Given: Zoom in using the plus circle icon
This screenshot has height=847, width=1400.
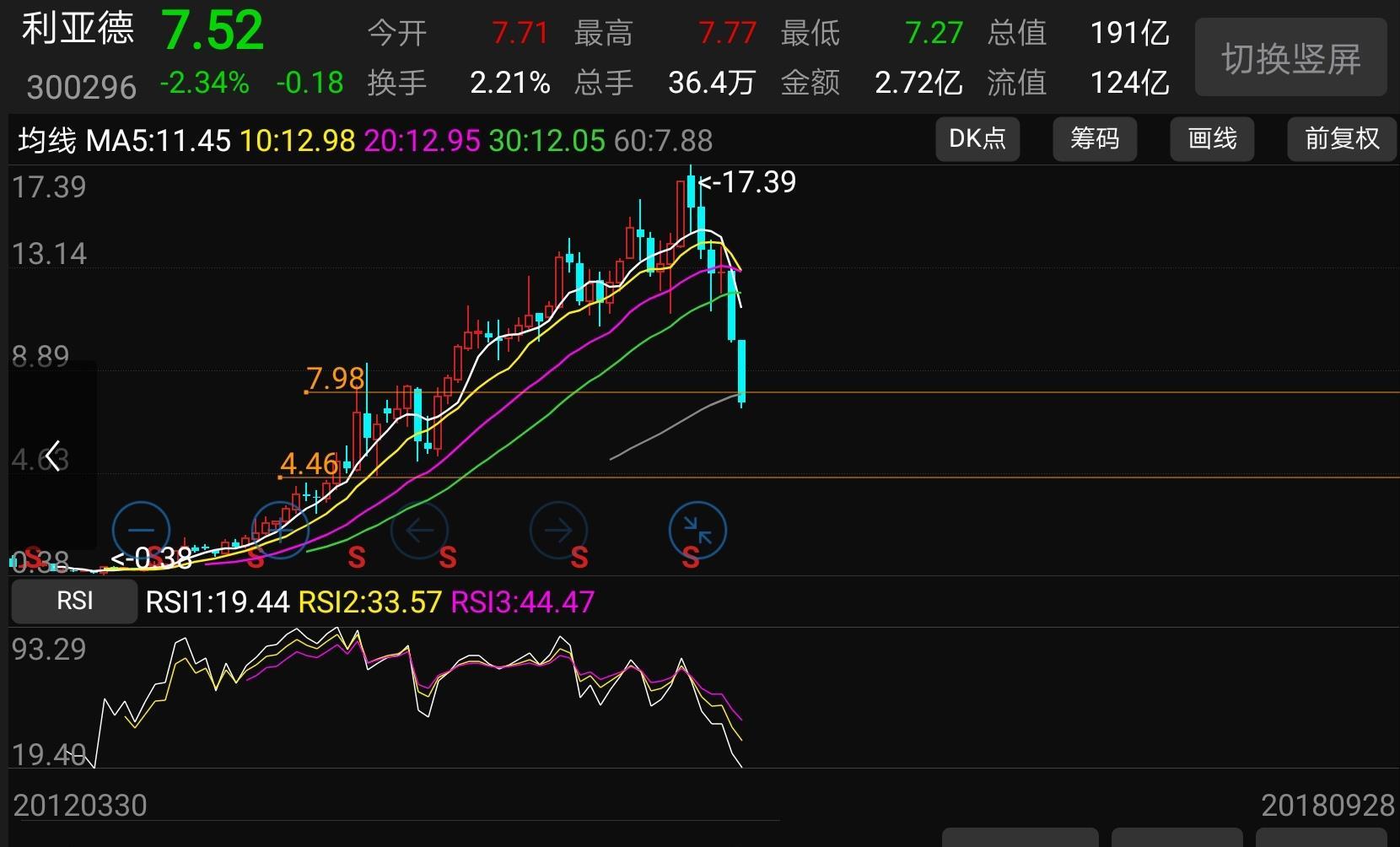Looking at the screenshot, I should (280, 531).
